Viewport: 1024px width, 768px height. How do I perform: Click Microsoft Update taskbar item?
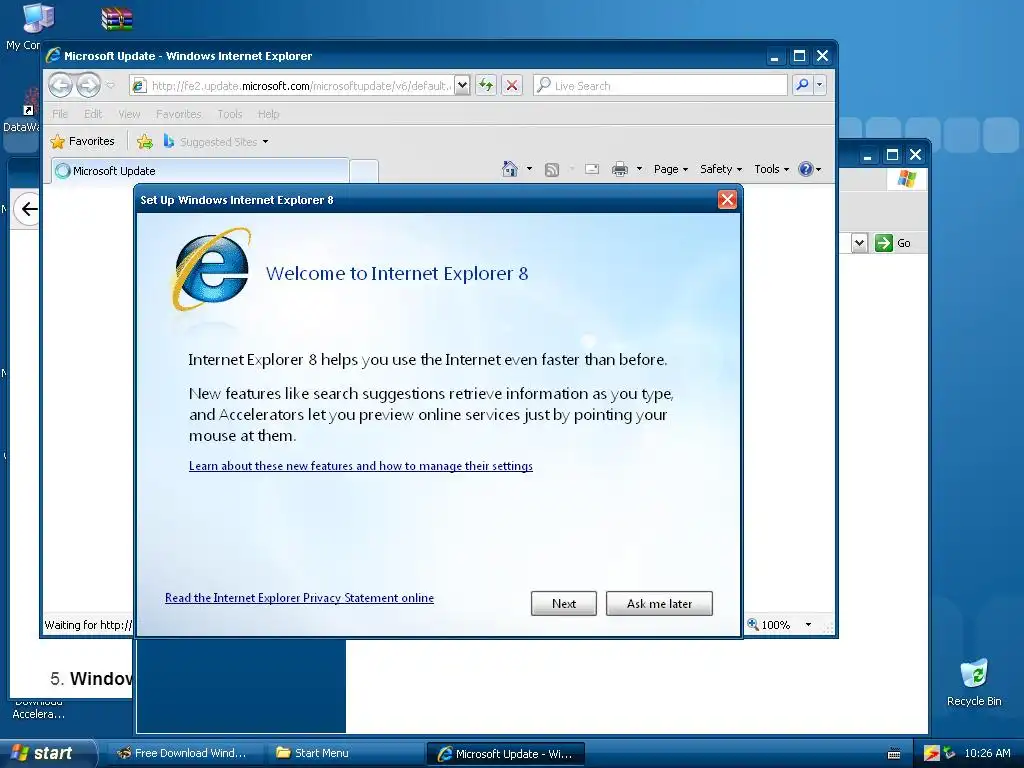point(505,754)
